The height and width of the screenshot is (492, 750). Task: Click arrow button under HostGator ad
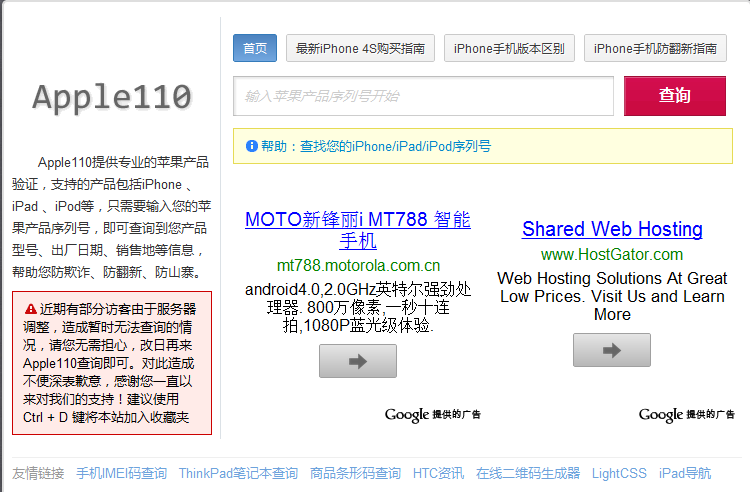(x=612, y=350)
